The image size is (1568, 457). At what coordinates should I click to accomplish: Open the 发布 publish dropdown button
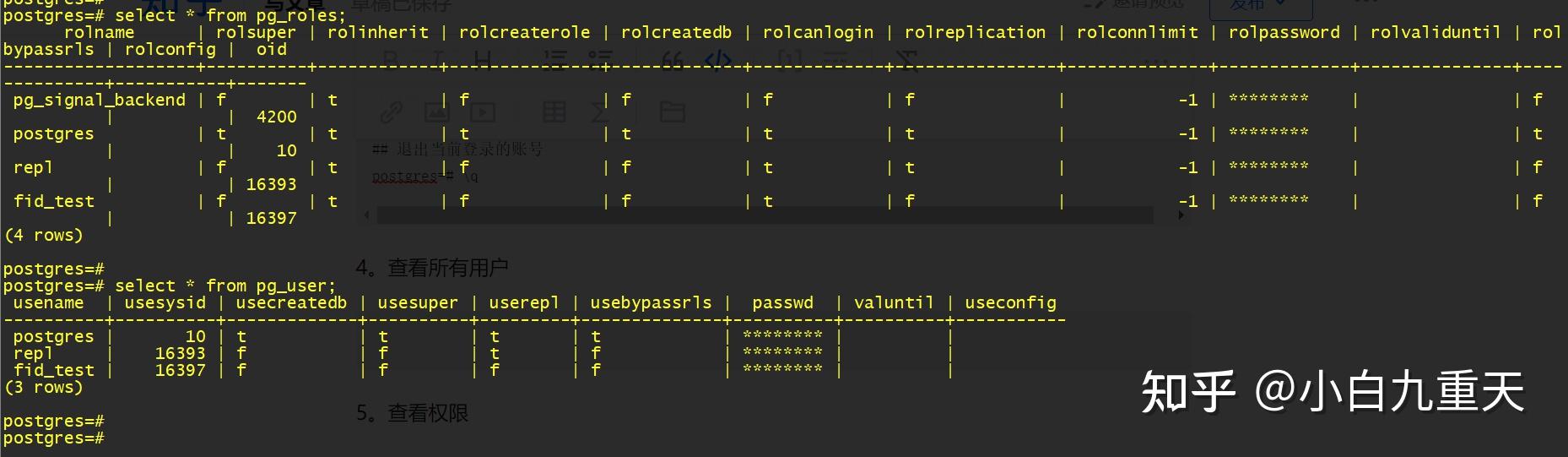[1261, 7]
